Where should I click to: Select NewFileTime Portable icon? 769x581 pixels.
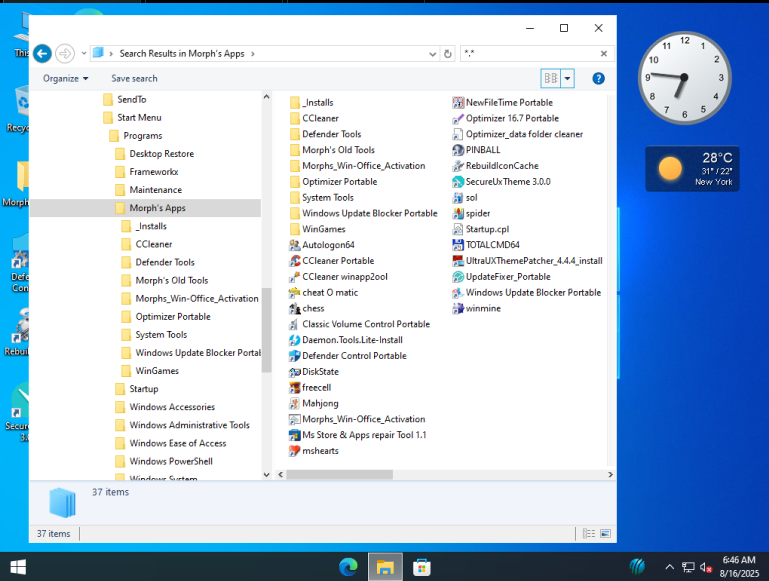pyautogui.click(x=458, y=102)
